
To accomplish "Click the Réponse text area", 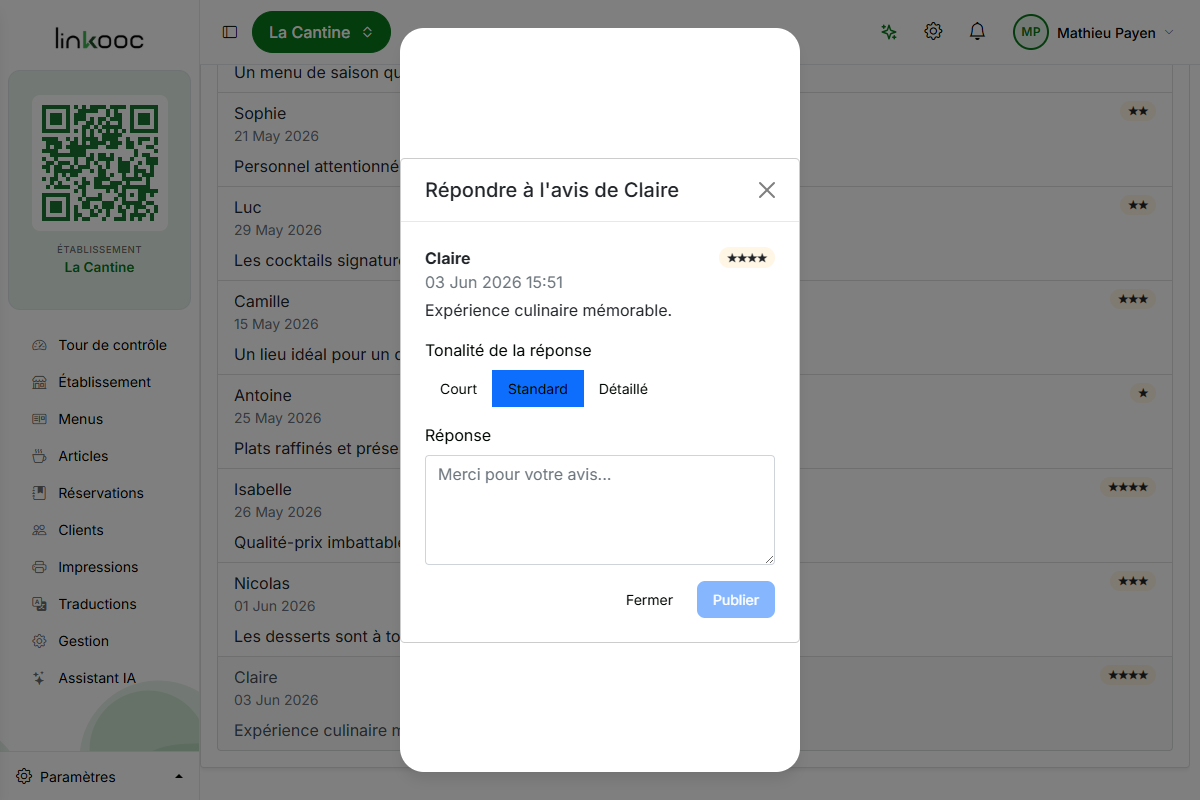I will pyautogui.click(x=600, y=510).
